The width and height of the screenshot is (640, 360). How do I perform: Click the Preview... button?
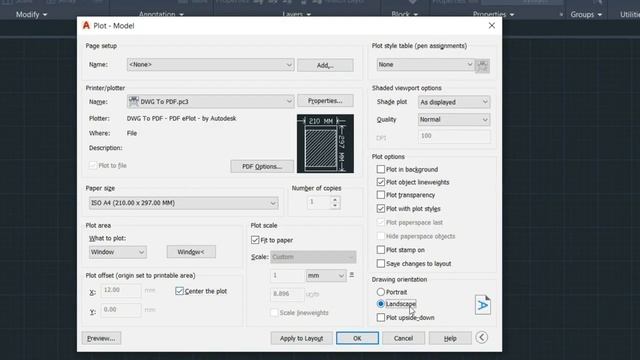(101, 338)
